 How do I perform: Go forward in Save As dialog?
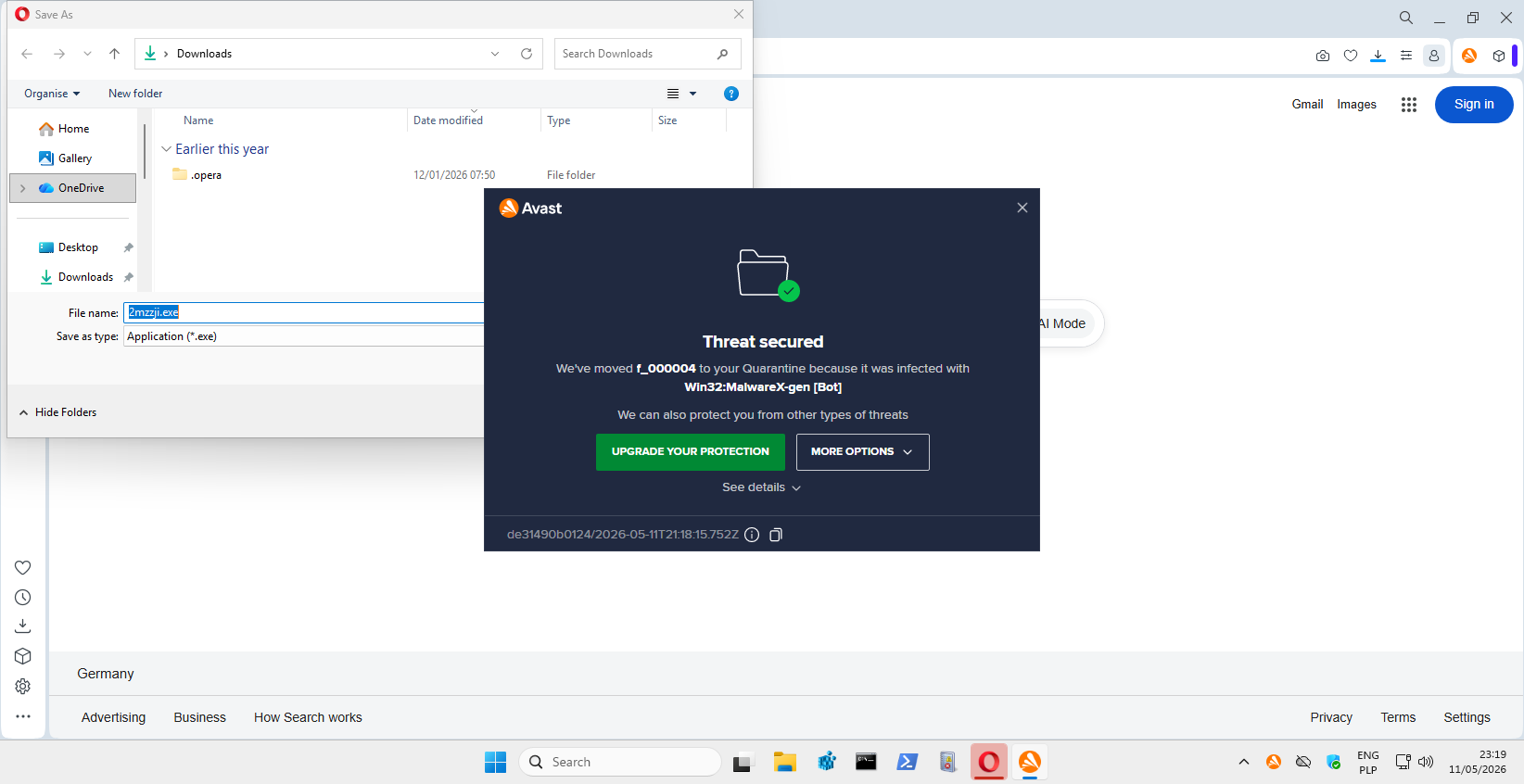click(x=58, y=54)
